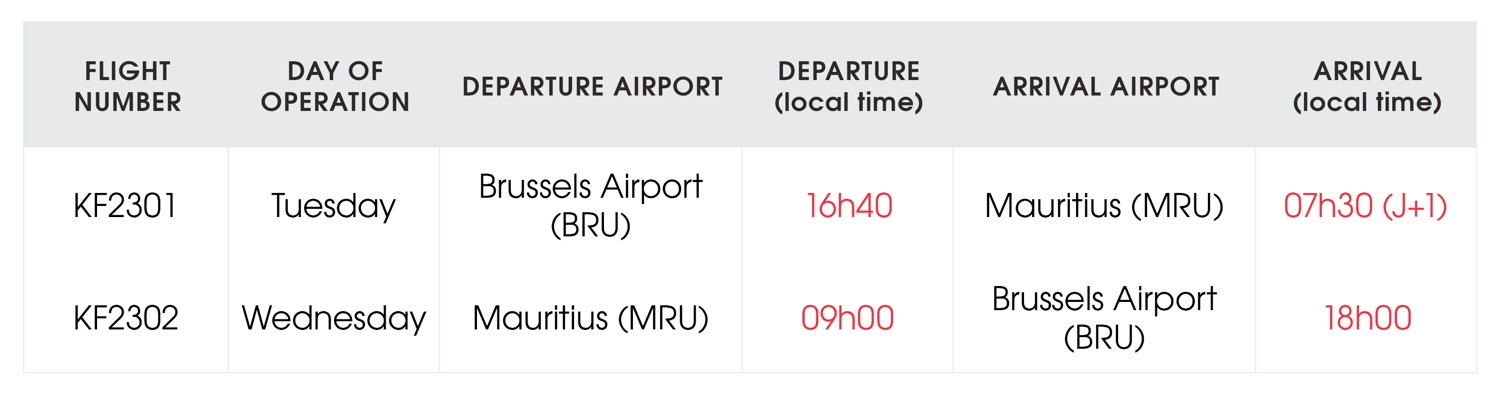This screenshot has height=396, width=1500.
Task: Click the word OPERATION in second header
Action: point(334,101)
